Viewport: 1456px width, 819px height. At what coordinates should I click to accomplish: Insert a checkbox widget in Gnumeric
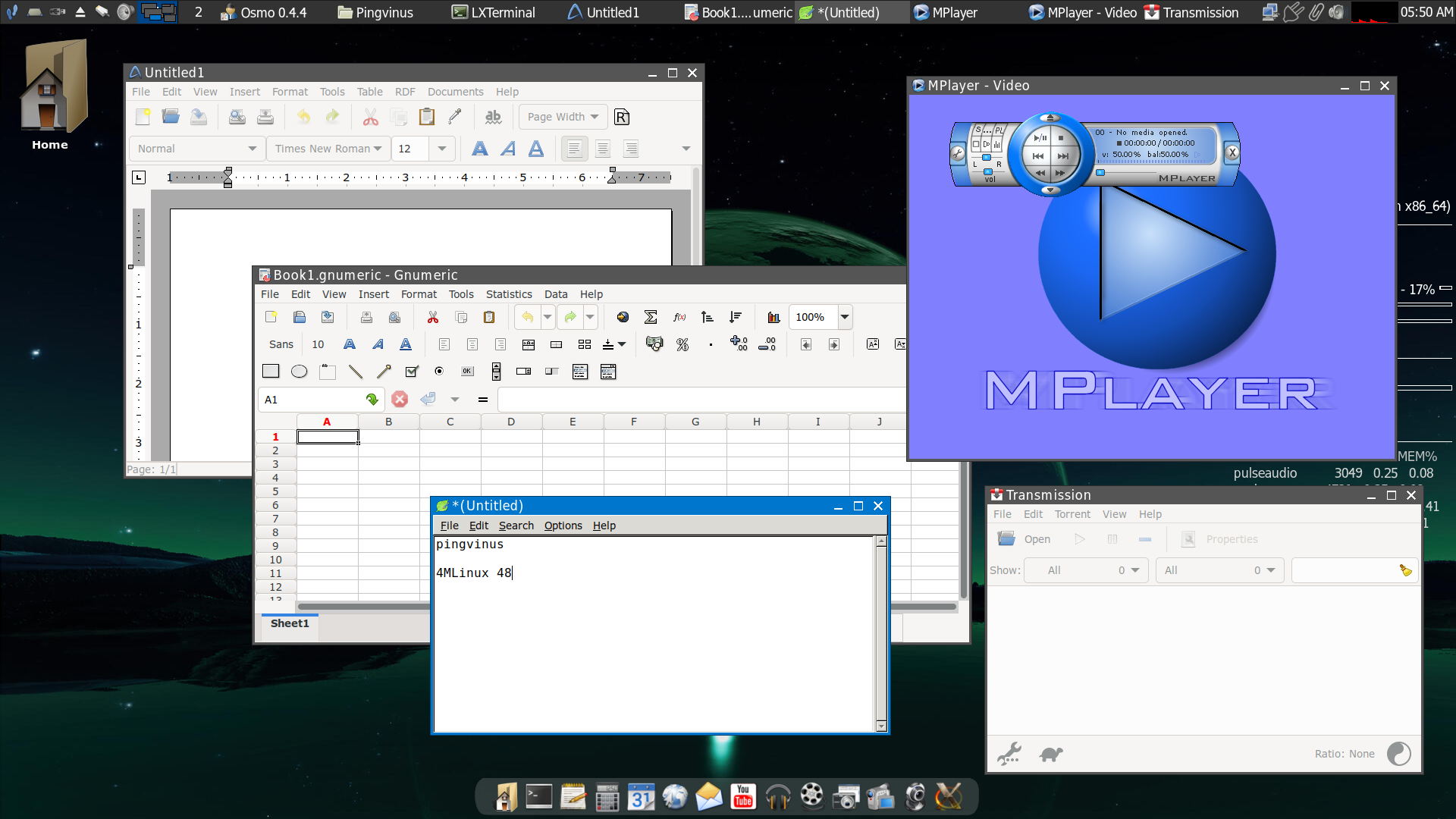tap(412, 372)
